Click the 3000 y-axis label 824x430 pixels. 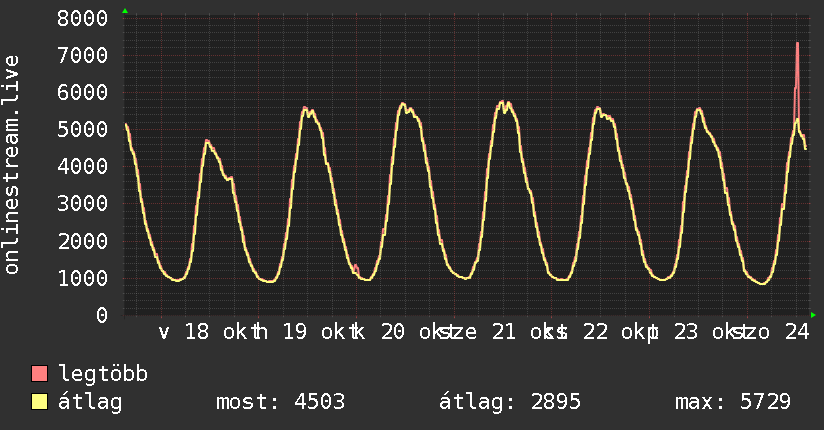(83, 203)
